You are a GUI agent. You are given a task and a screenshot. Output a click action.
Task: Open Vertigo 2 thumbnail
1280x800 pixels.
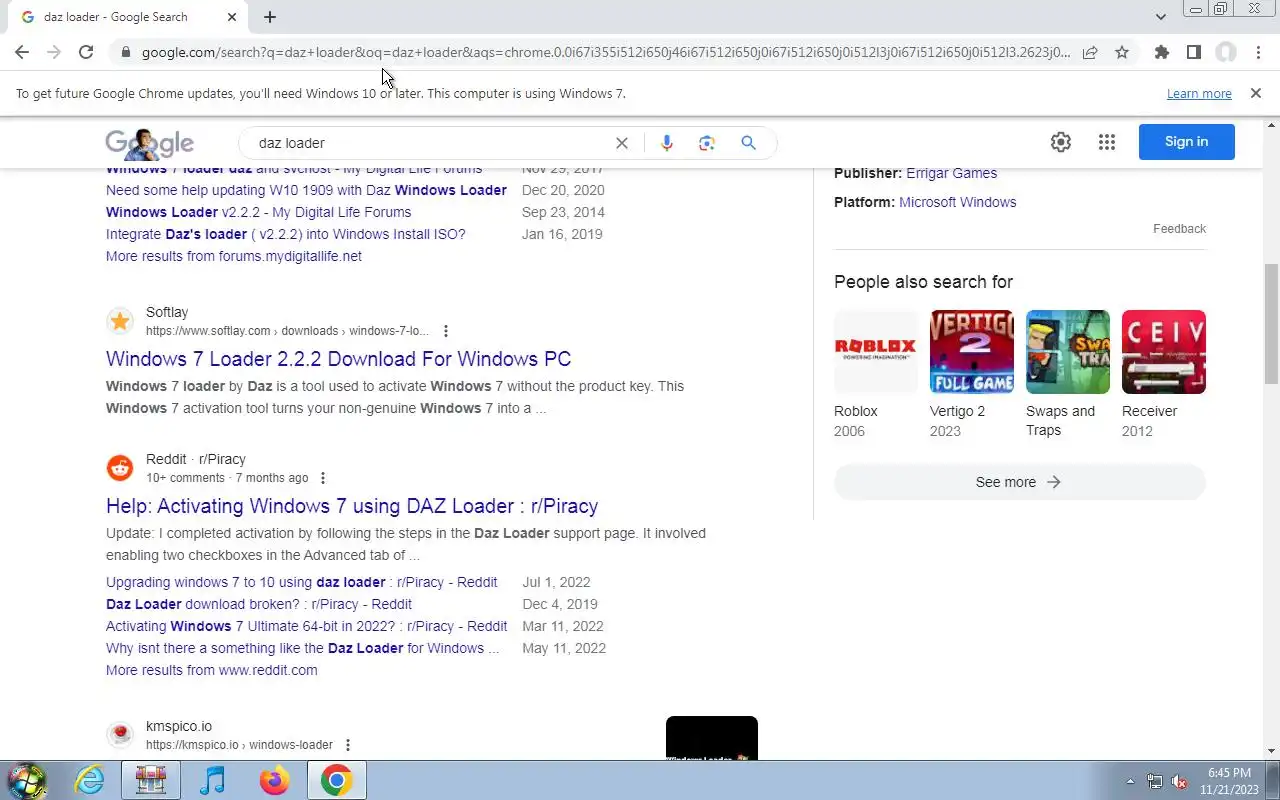(x=972, y=352)
